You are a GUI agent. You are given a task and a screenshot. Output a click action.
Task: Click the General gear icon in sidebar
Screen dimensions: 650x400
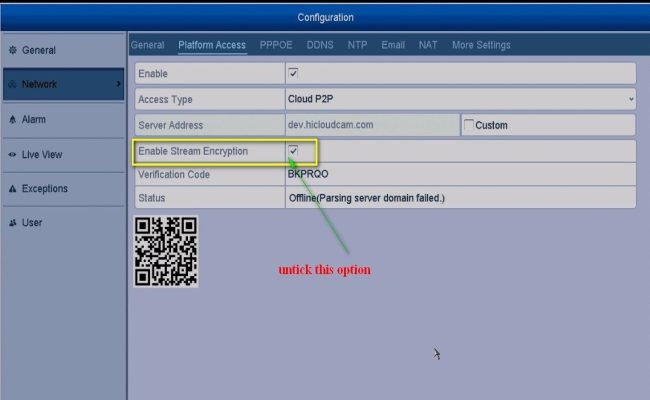pyautogui.click(x=13, y=50)
